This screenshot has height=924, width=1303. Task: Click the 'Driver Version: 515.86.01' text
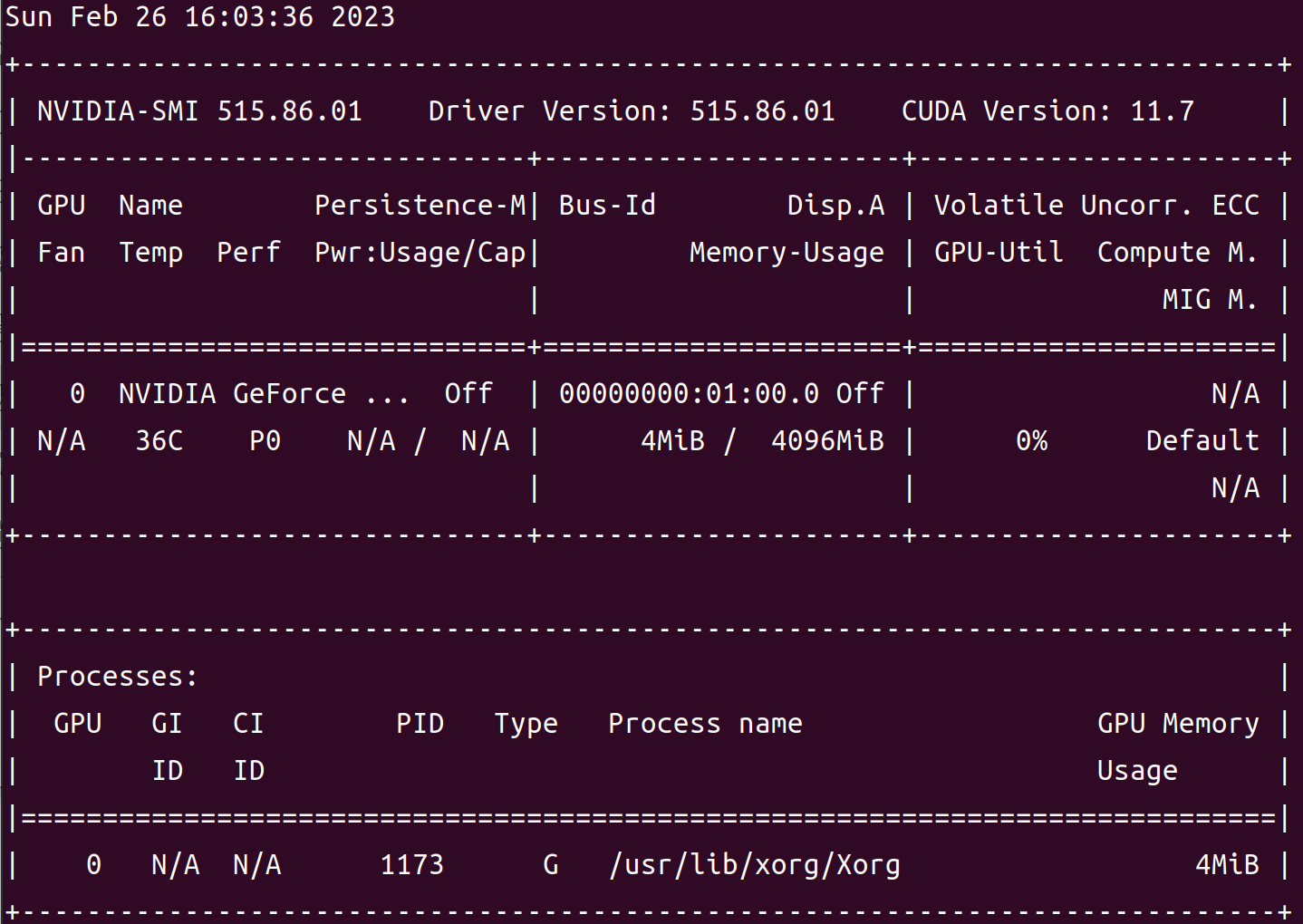632,111
